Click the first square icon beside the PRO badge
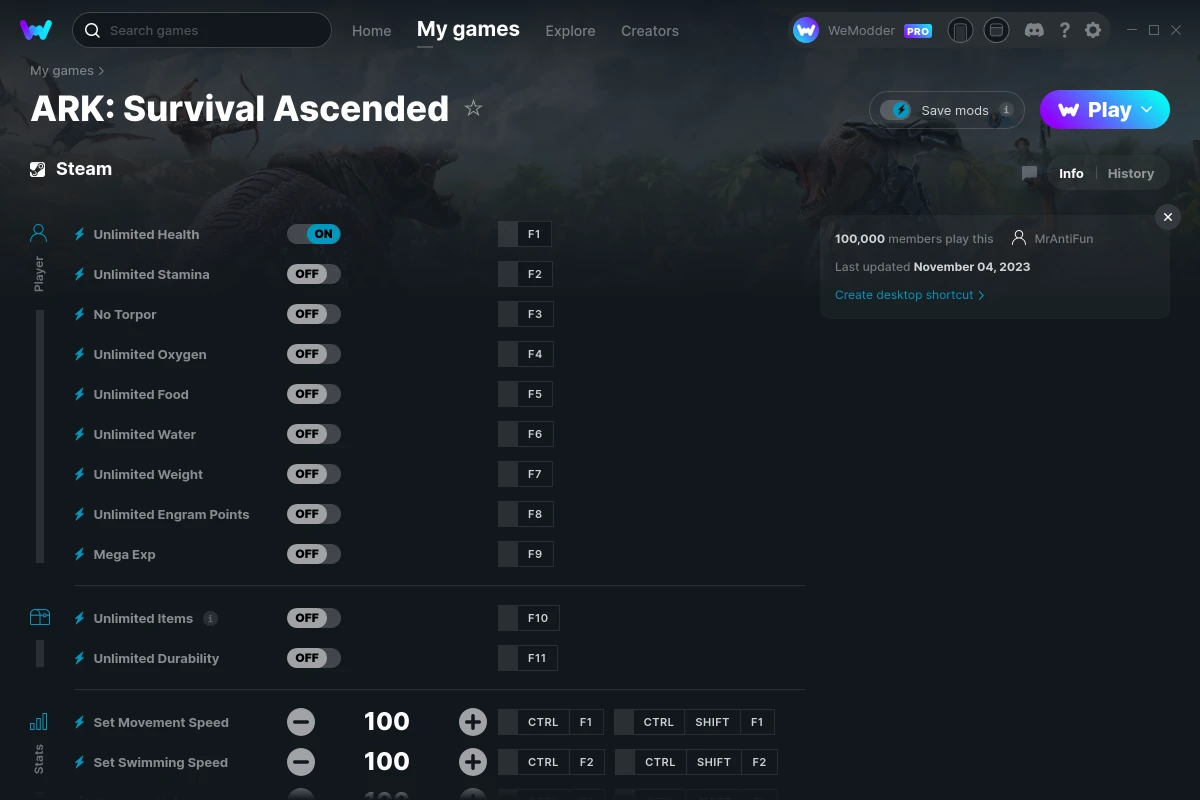Viewport: 1200px width, 800px height. click(960, 30)
